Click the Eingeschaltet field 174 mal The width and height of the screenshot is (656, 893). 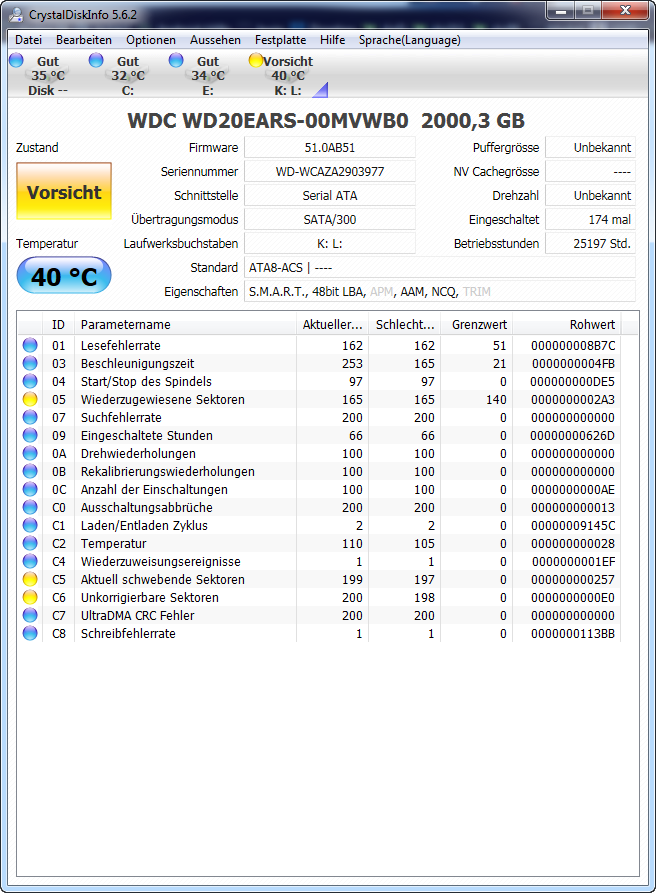pyautogui.click(x=590, y=219)
